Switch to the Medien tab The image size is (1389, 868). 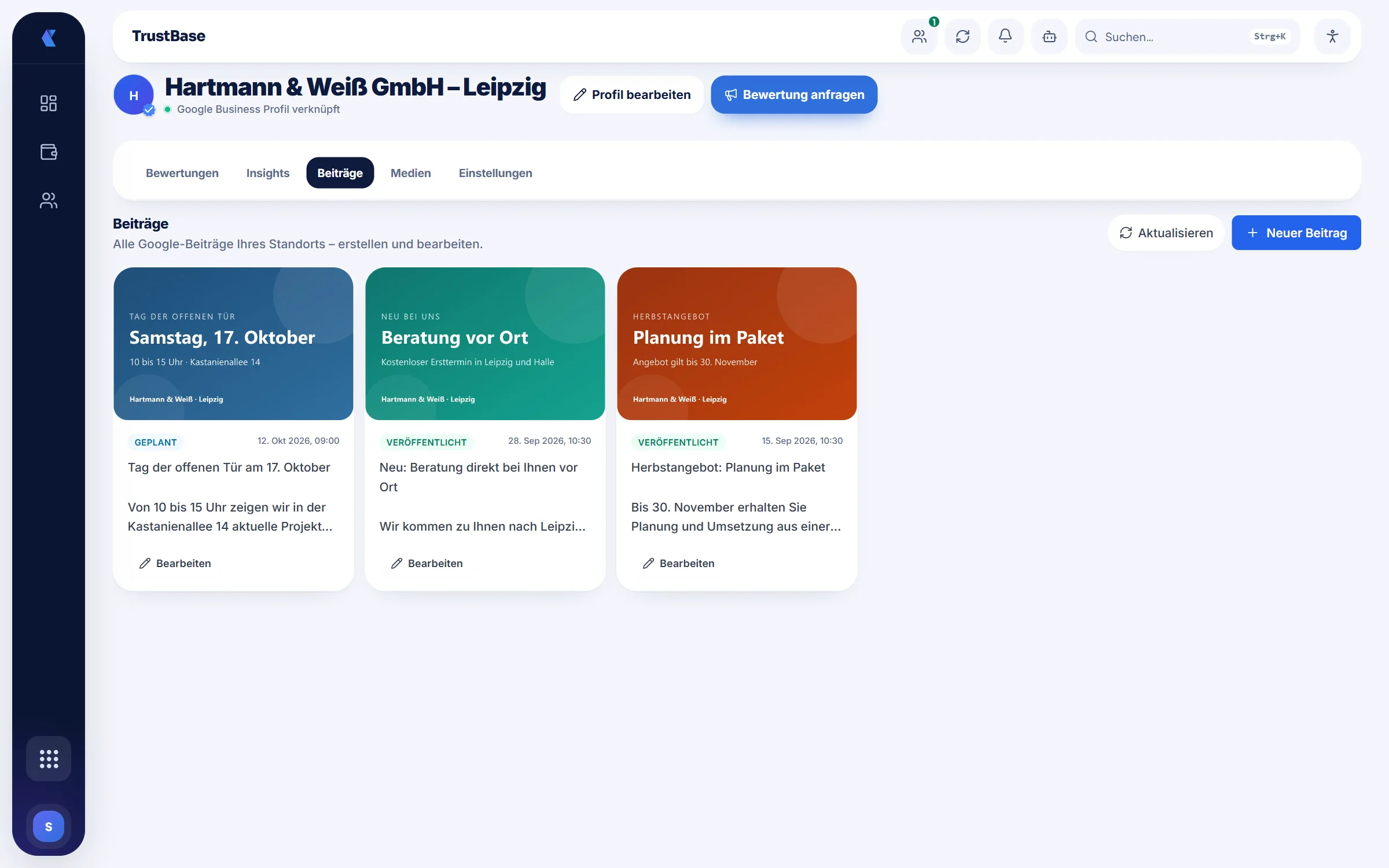tap(411, 173)
